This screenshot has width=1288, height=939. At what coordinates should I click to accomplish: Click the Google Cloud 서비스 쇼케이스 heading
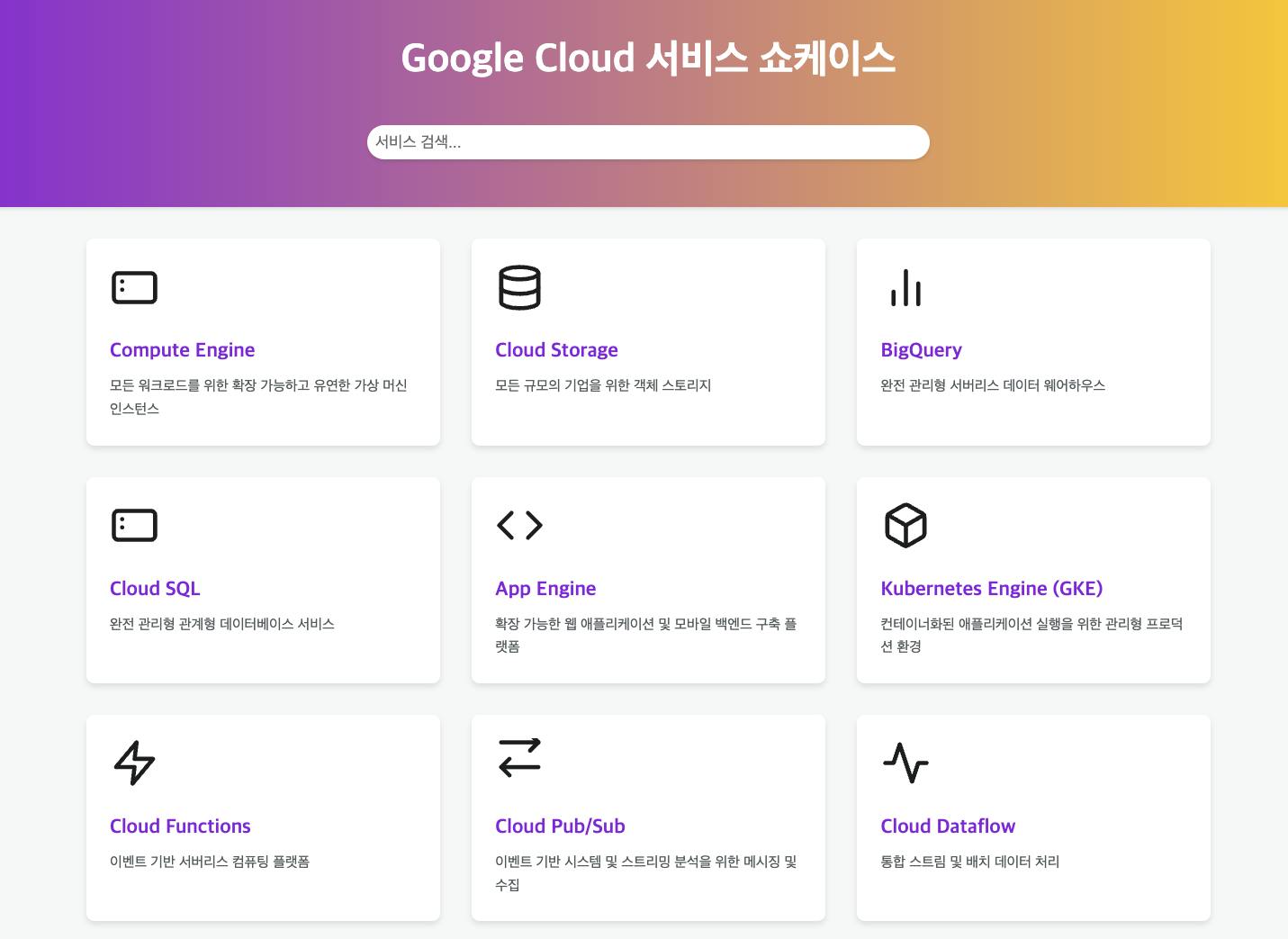(x=648, y=58)
